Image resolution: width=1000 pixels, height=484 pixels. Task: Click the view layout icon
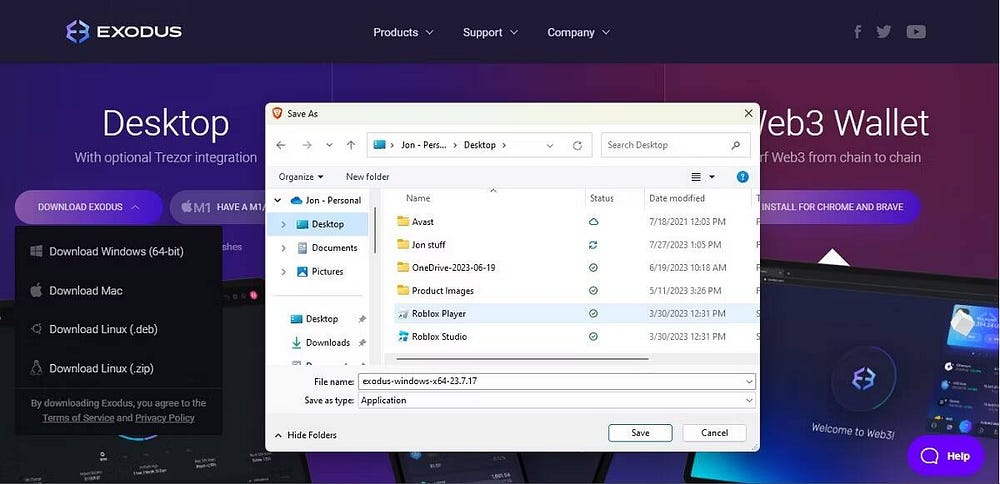696,177
